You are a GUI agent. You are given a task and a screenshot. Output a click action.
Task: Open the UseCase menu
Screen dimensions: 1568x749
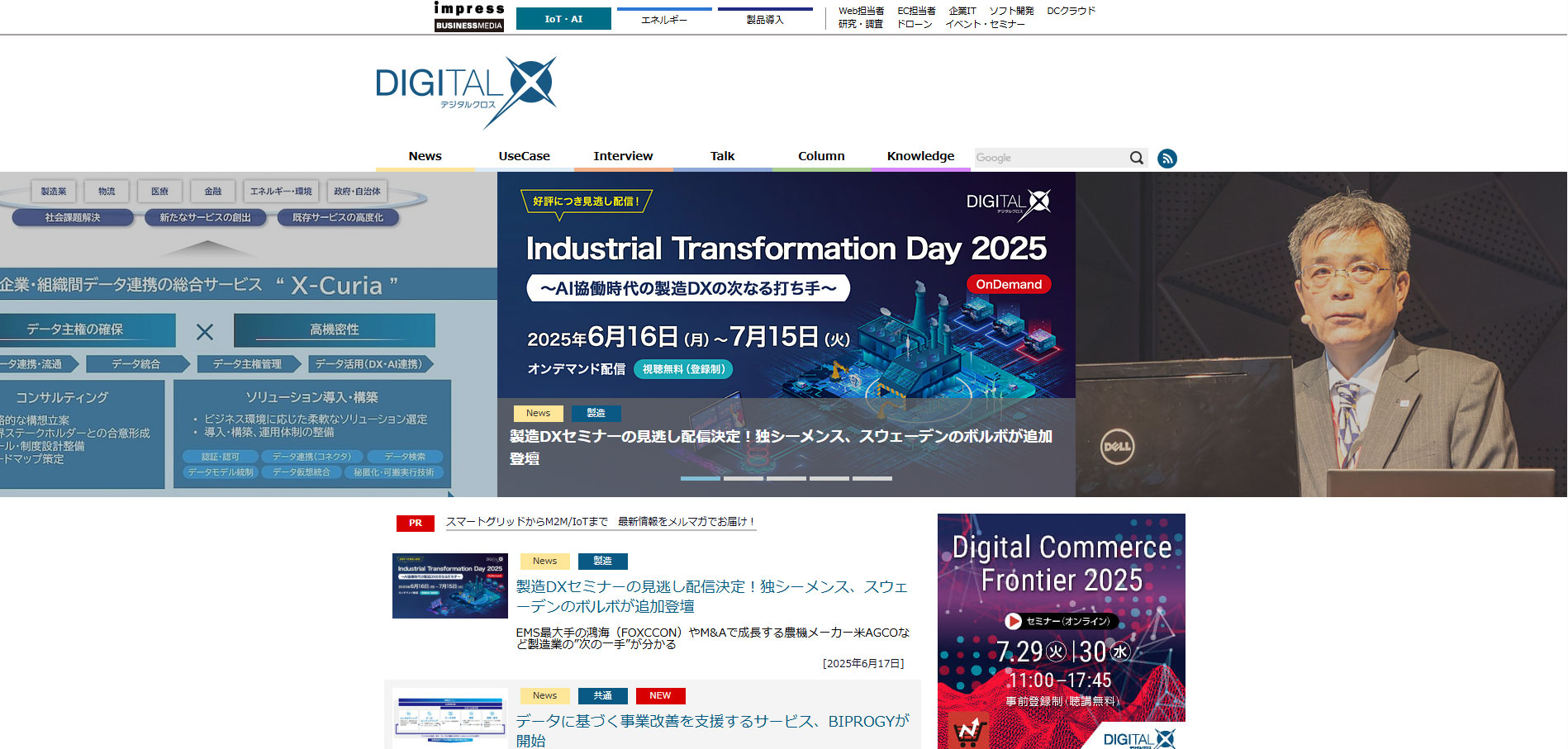click(524, 155)
